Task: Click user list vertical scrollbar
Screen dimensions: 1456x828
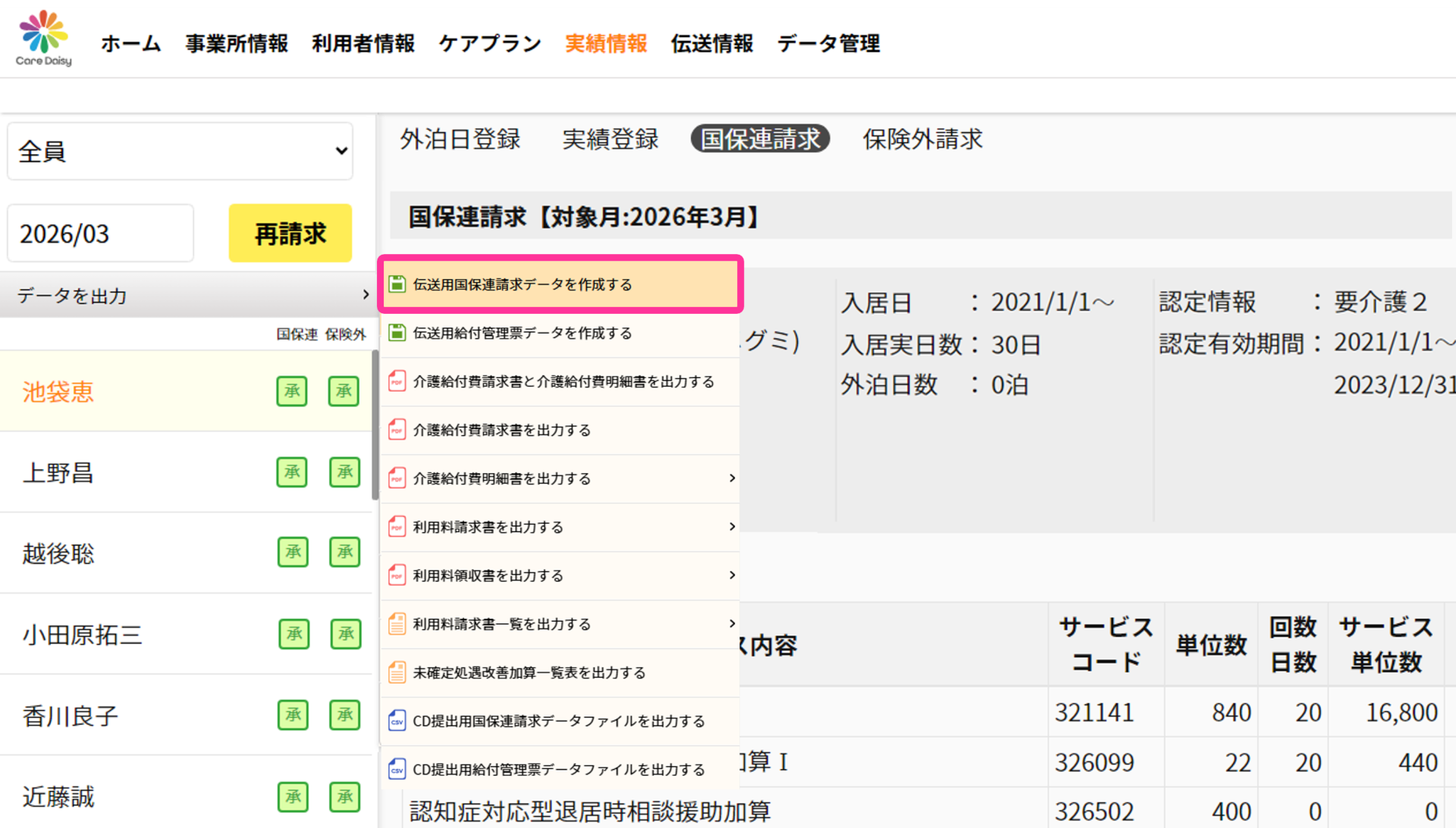Action: pyautogui.click(x=375, y=425)
